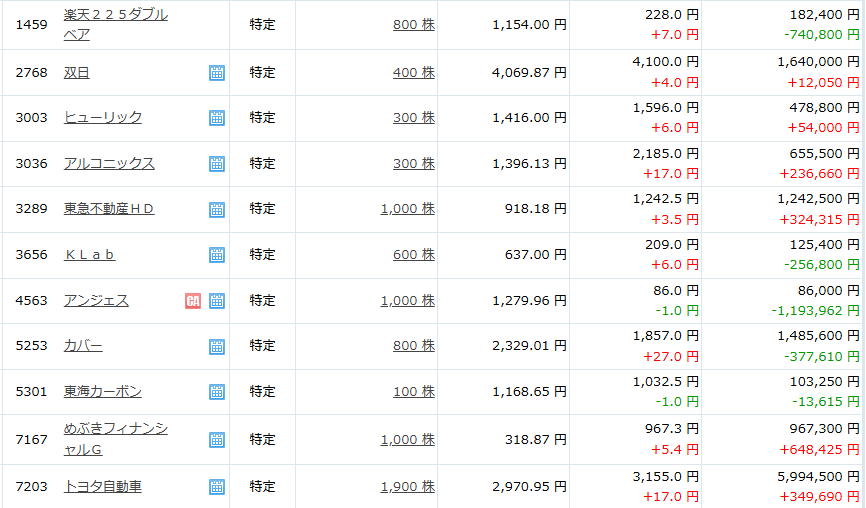Select the 400 株 holding quantity link
866x508 pixels.
coord(413,72)
